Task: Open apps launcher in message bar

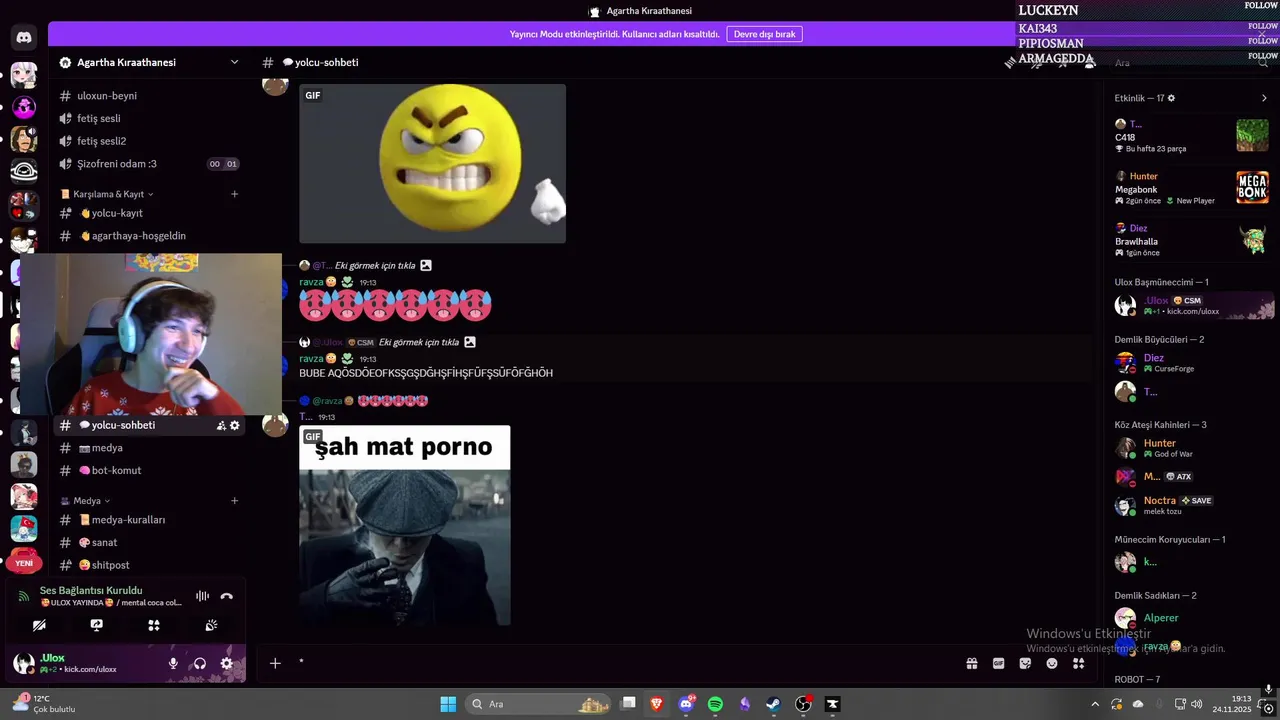Action: 1079,663
